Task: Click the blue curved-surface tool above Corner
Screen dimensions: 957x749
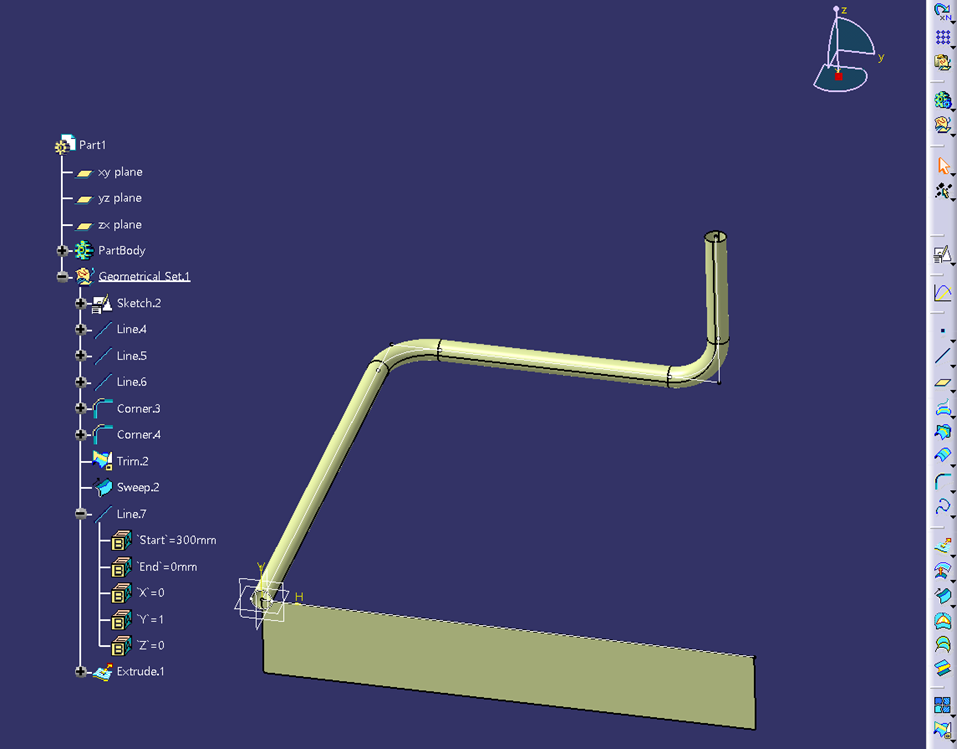Action: coord(942,456)
